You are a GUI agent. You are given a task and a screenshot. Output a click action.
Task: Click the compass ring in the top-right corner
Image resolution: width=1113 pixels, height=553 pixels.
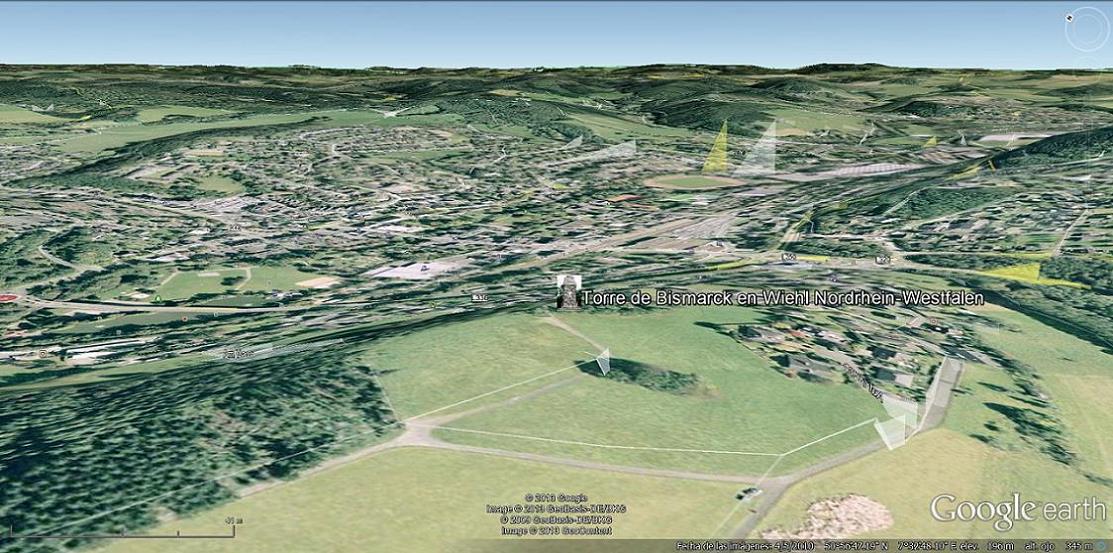[1087, 30]
